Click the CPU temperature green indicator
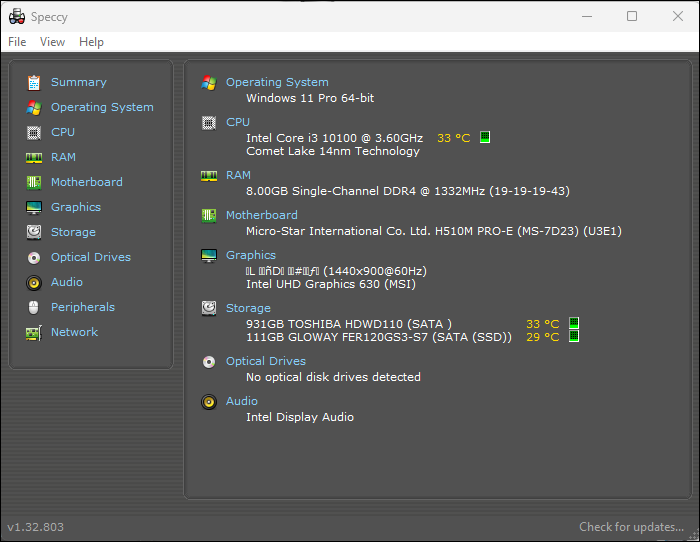 (485, 137)
